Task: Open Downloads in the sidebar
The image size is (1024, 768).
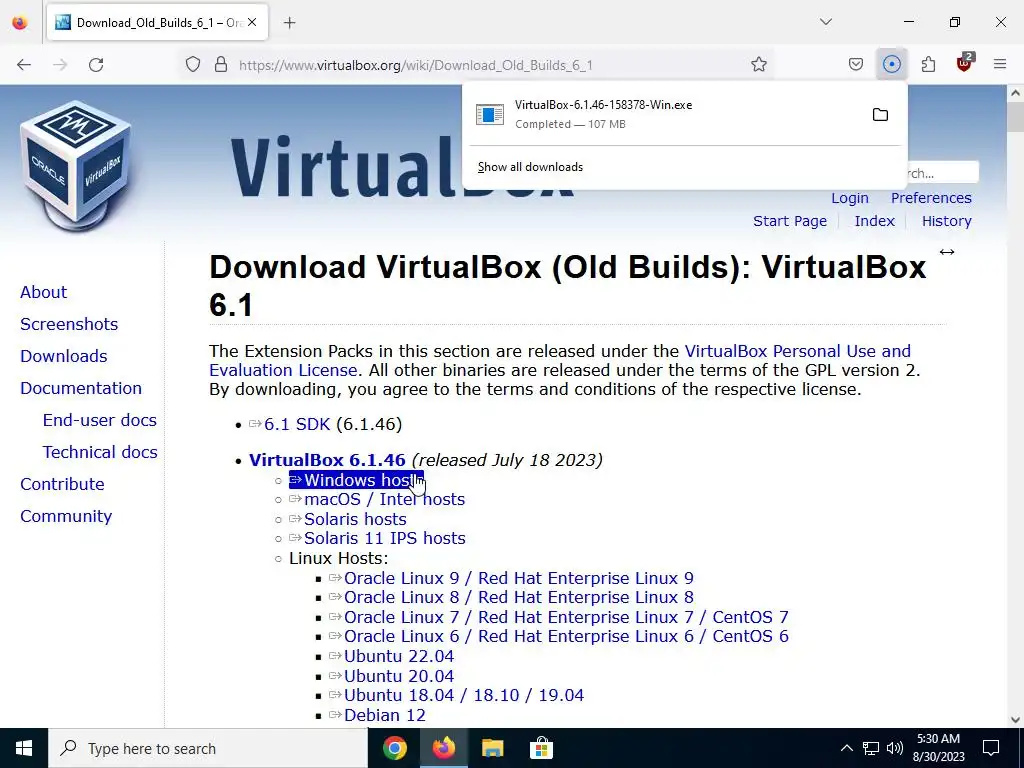Action: (x=63, y=356)
